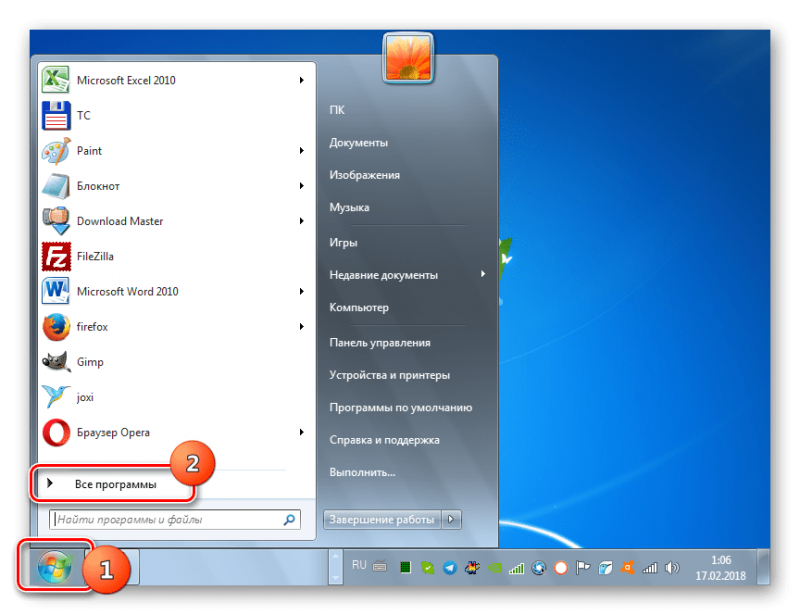The width and height of the screenshot is (800, 615).
Task: Launch joxi screenshot tool
Action: [176, 397]
